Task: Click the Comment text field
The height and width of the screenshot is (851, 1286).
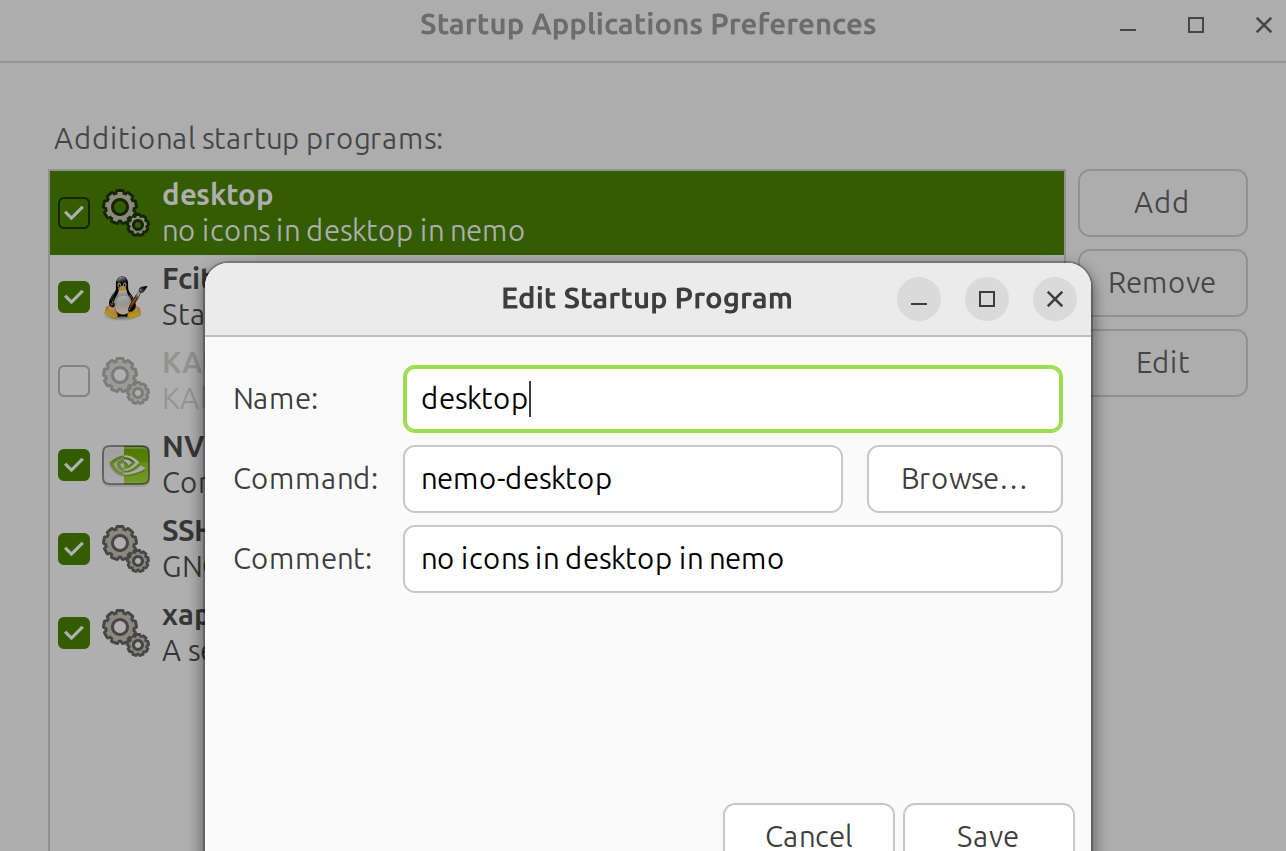Action: [x=733, y=559]
